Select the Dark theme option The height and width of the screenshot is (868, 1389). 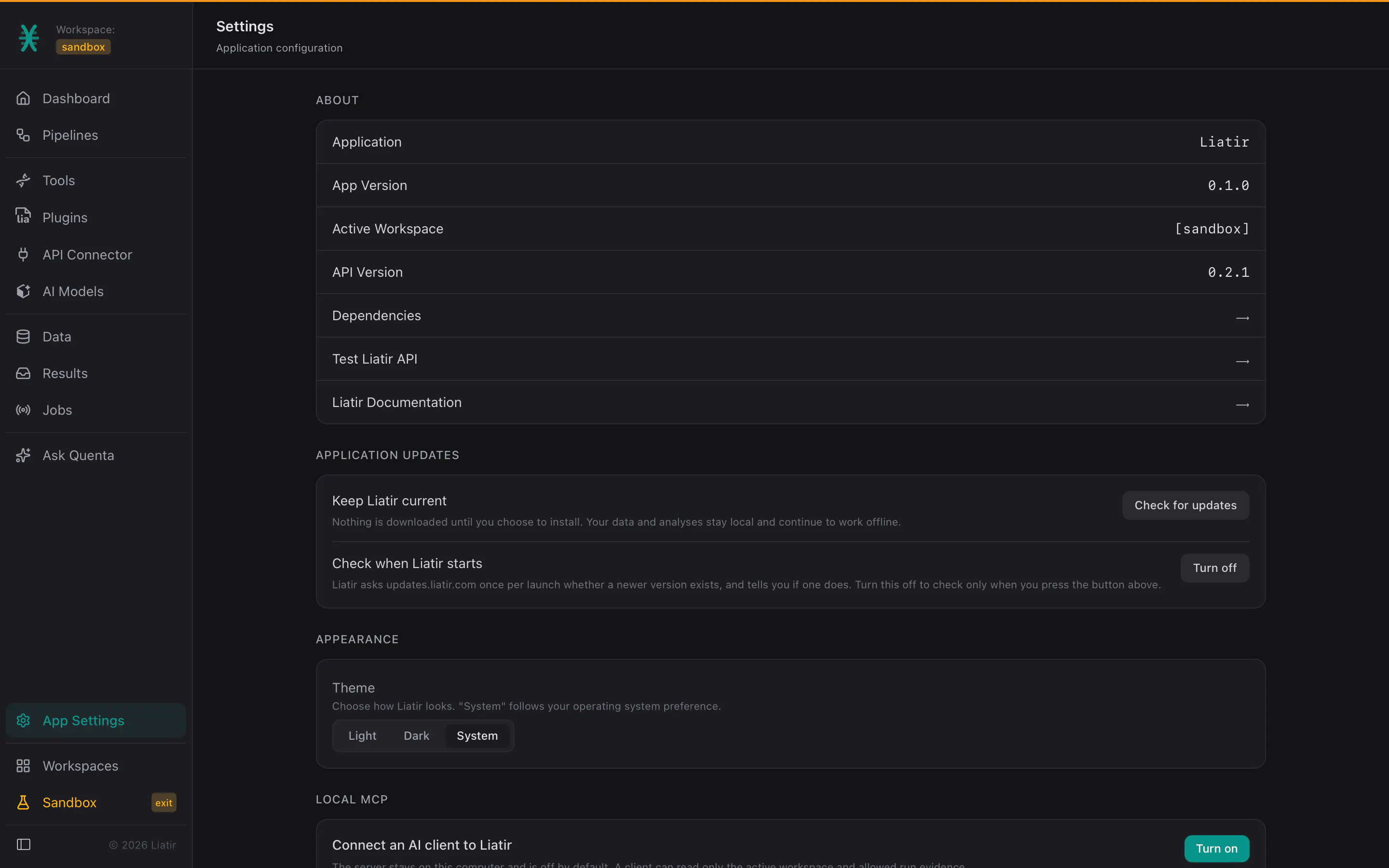point(416,735)
